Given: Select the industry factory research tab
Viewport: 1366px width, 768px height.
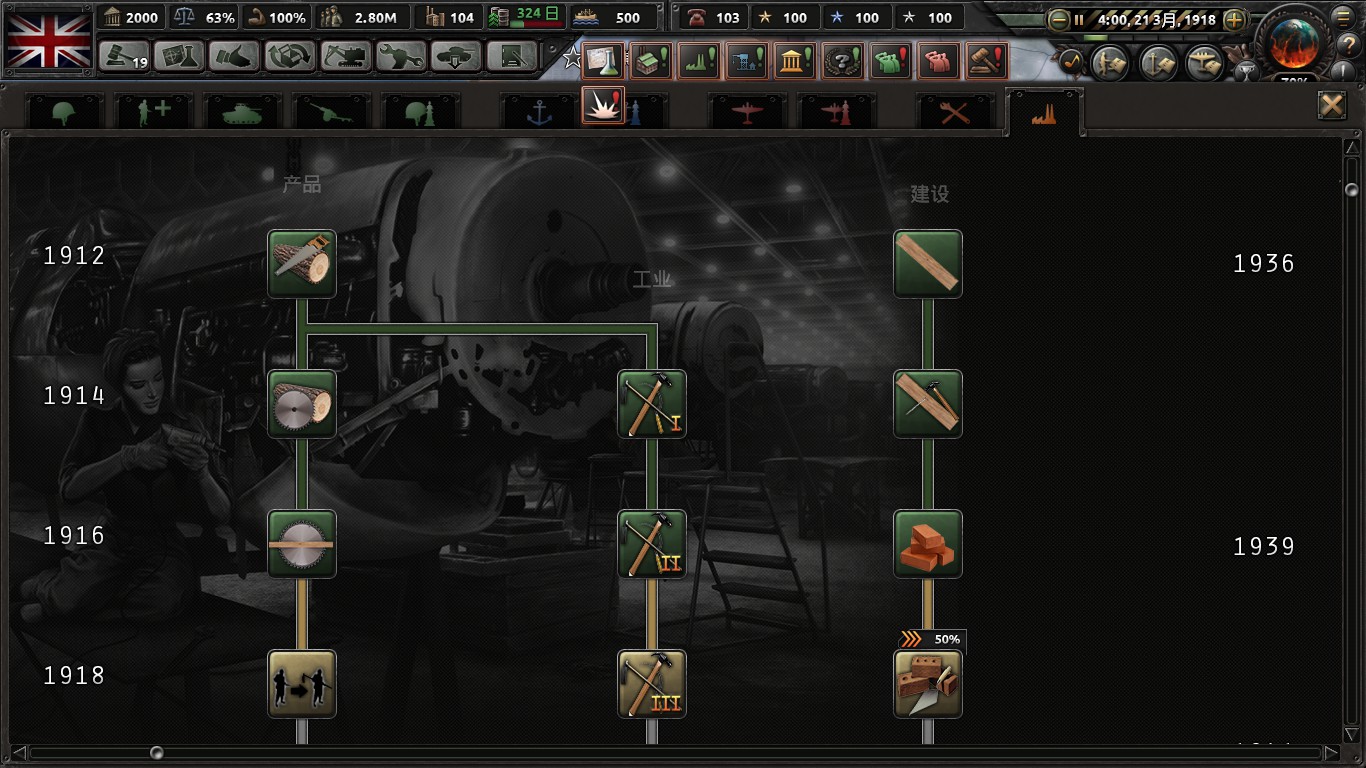Looking at the screenshot, I should point(1044,111).
